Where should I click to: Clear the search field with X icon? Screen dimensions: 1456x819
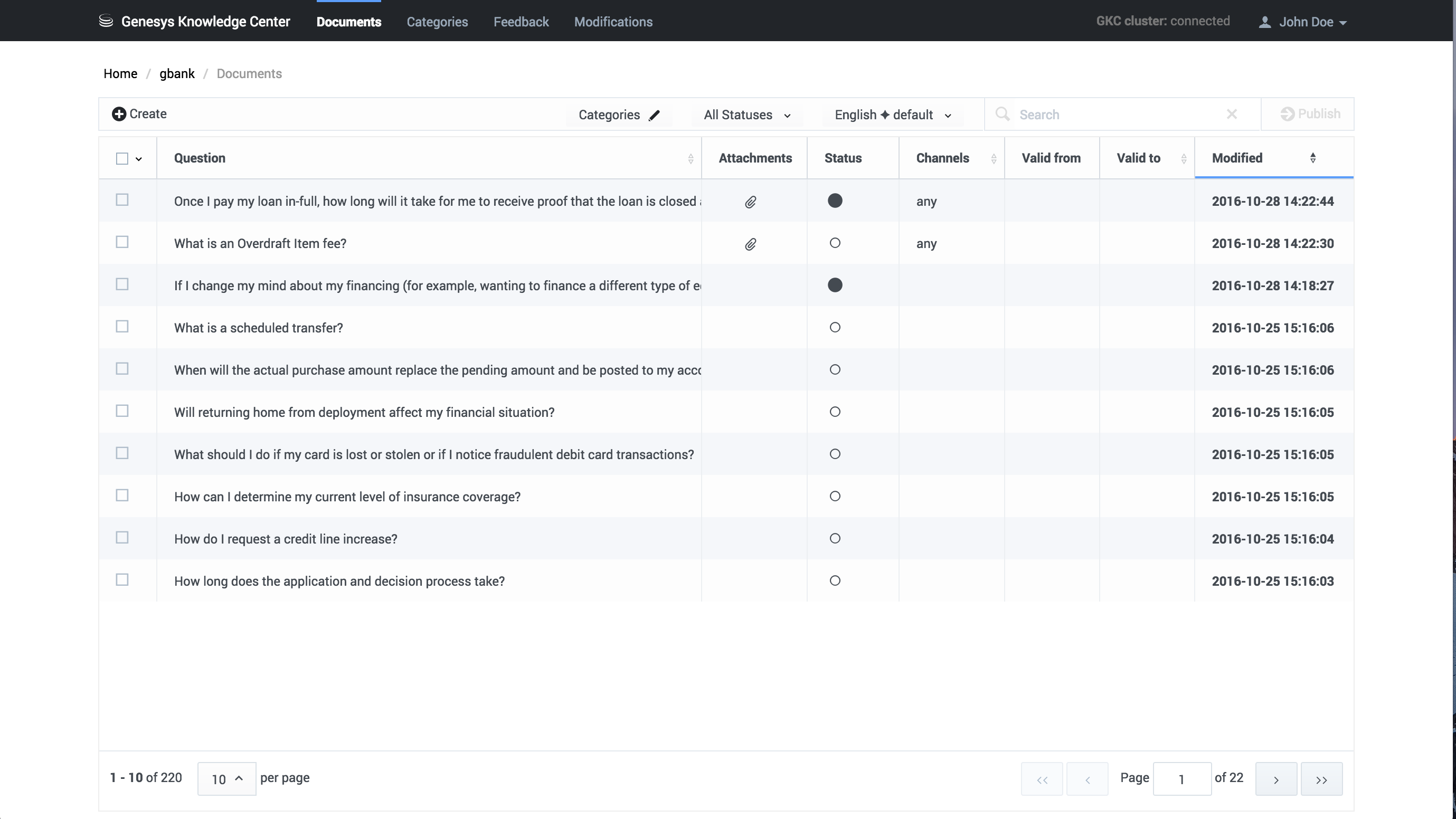[x=1232, y=114]
